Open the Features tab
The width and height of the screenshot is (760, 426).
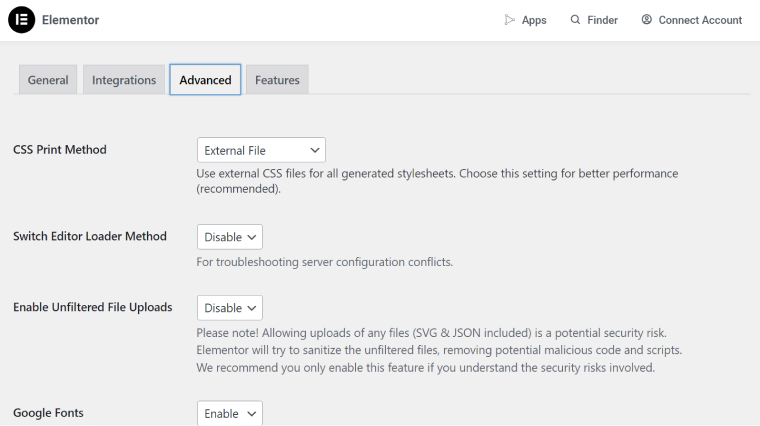click(277, 79)
